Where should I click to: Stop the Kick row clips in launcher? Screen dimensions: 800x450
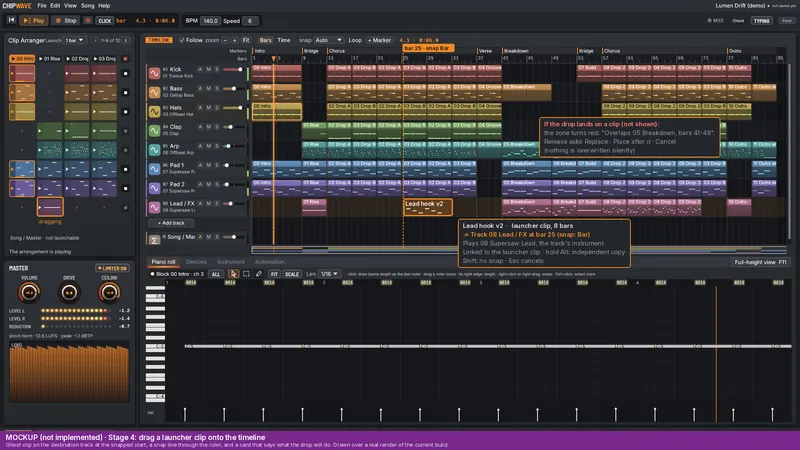pos(126,73)
